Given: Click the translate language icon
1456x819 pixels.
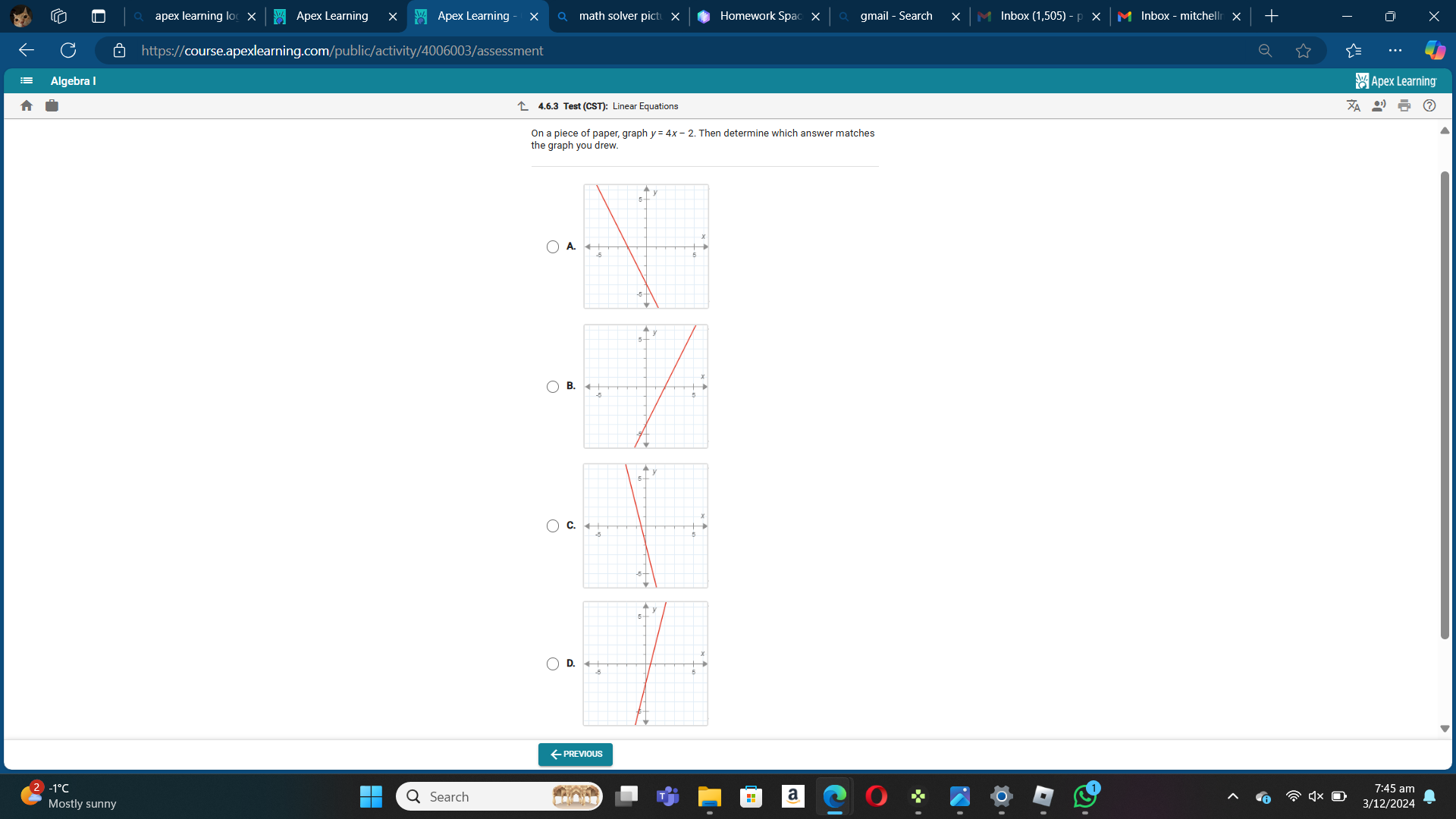Looking at the screenshot, I should (1353, 106).
